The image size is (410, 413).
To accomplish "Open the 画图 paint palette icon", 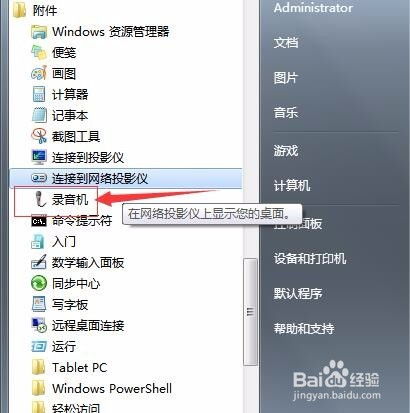I will click(39, 73).
